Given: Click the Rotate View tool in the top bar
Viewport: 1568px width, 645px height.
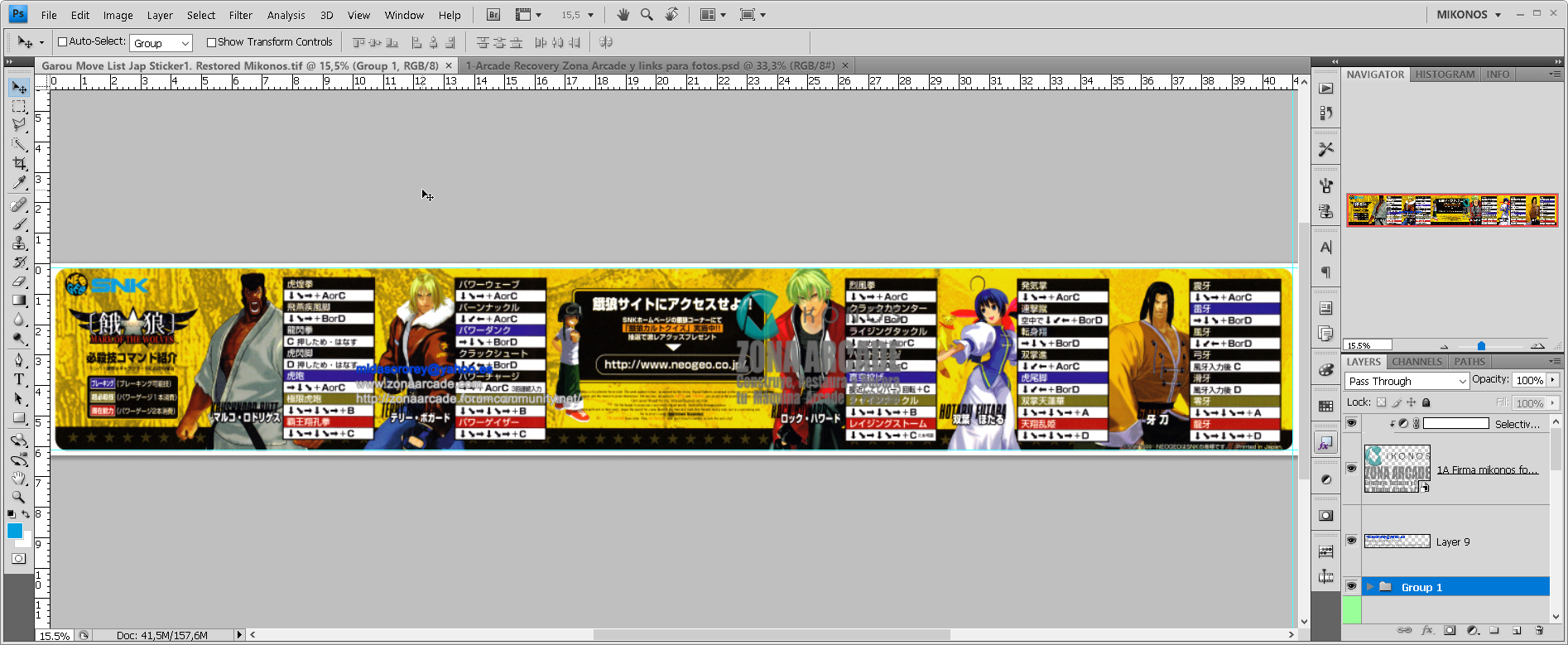Looking at the screenshot, I should point(671,15).
